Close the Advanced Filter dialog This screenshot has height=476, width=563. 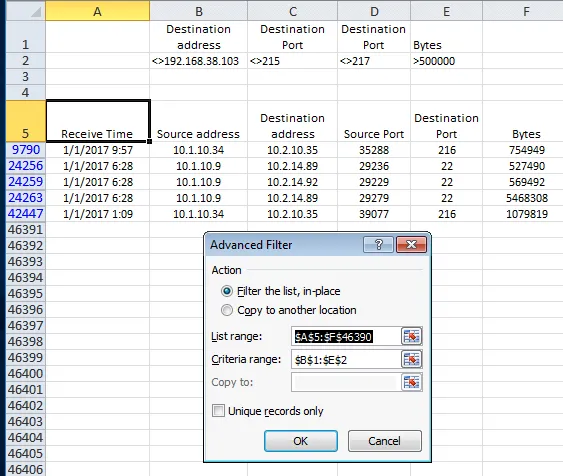click(411, 244)
